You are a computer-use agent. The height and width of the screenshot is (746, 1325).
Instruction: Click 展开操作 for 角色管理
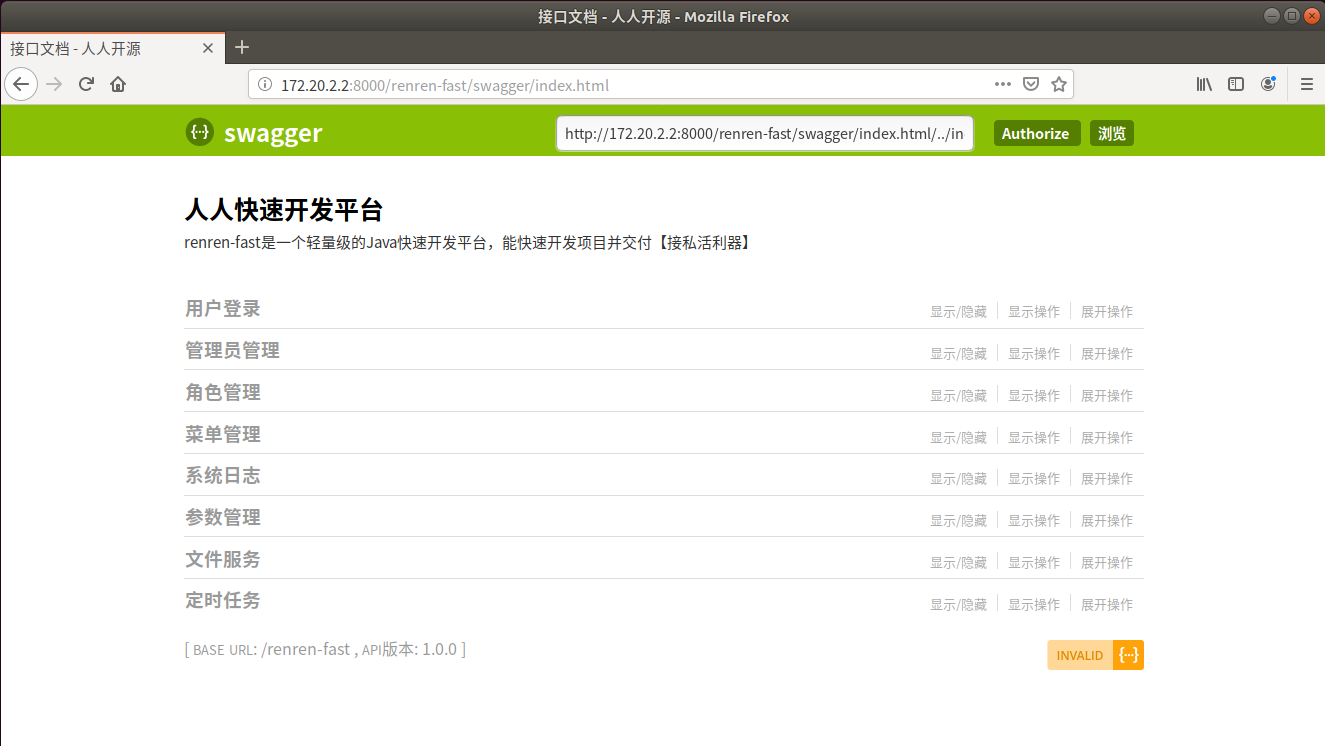[1107, 396]
